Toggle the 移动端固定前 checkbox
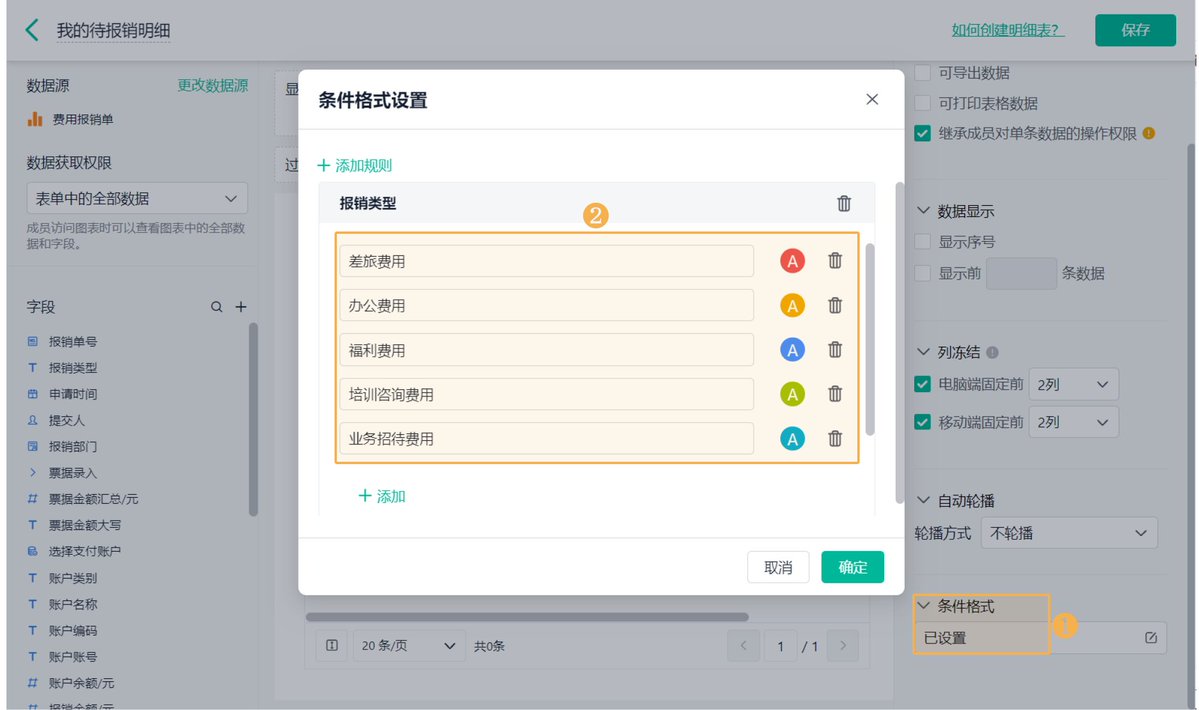This screenshot has width=1199, height=710. [x=922, y=422]
